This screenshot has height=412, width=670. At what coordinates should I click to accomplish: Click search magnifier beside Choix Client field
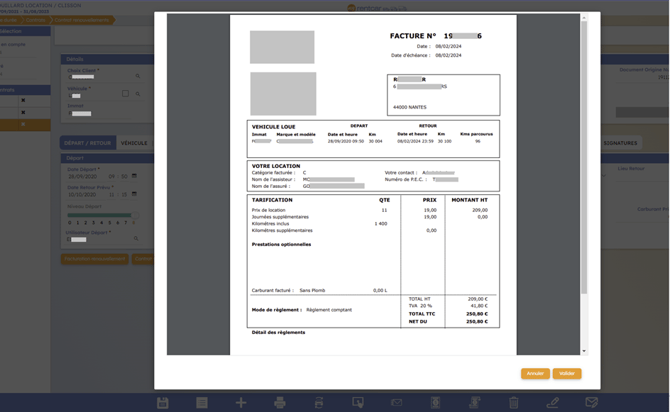click(138, 76)
